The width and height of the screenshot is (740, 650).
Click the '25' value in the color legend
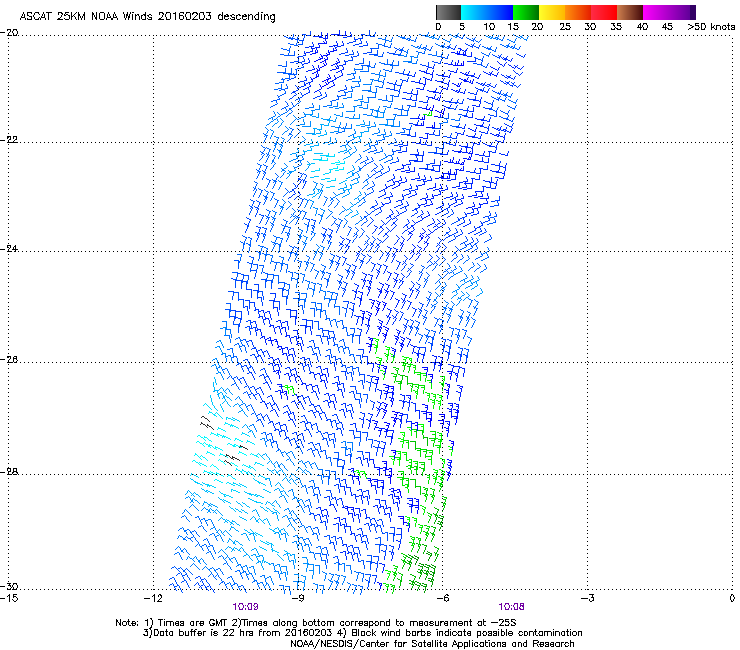pyautogui.click(x=565, y=27)
